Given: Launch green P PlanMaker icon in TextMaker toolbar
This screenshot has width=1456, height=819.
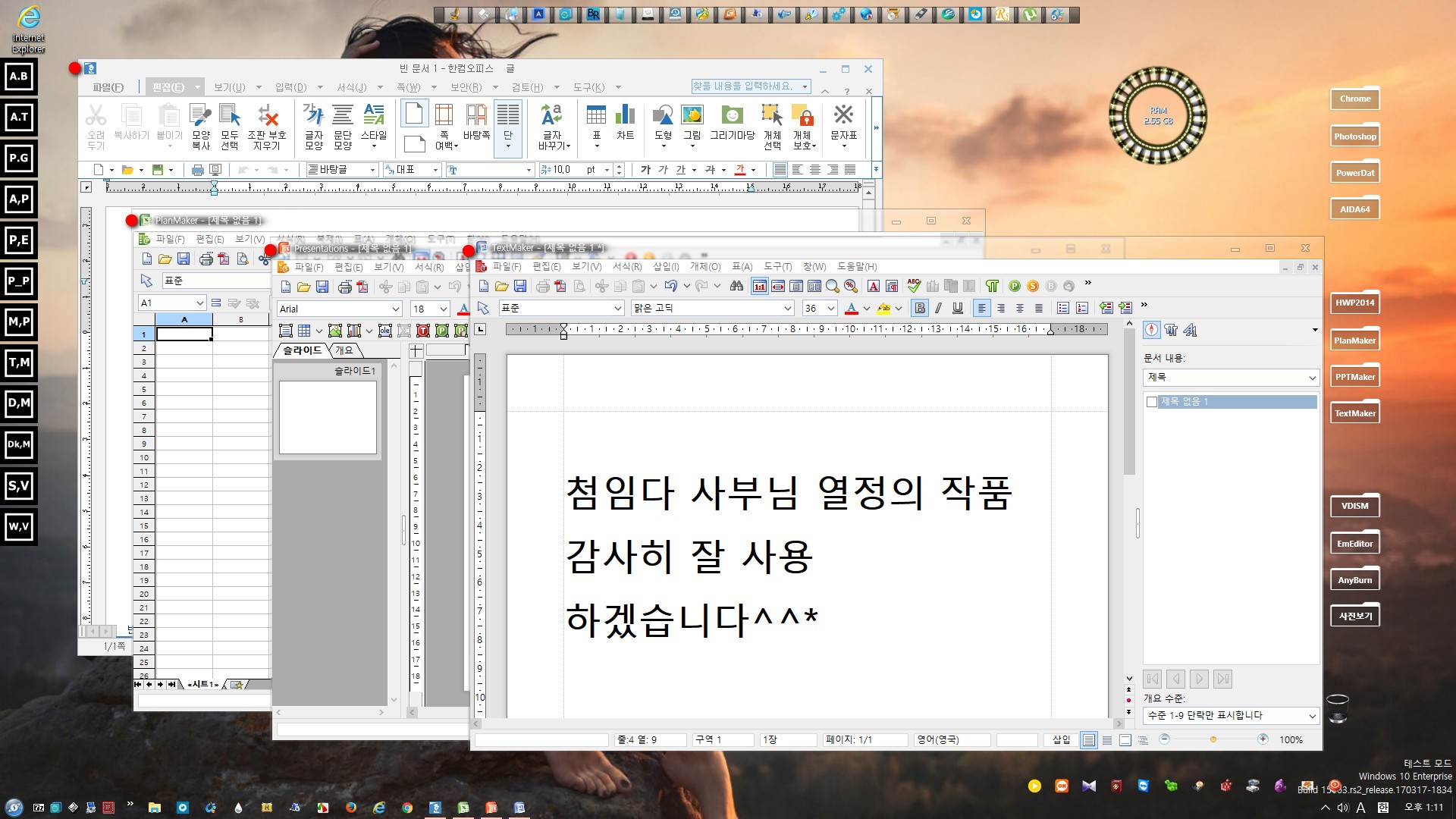Looking at the screenshot, I should tap(1015, 286).
